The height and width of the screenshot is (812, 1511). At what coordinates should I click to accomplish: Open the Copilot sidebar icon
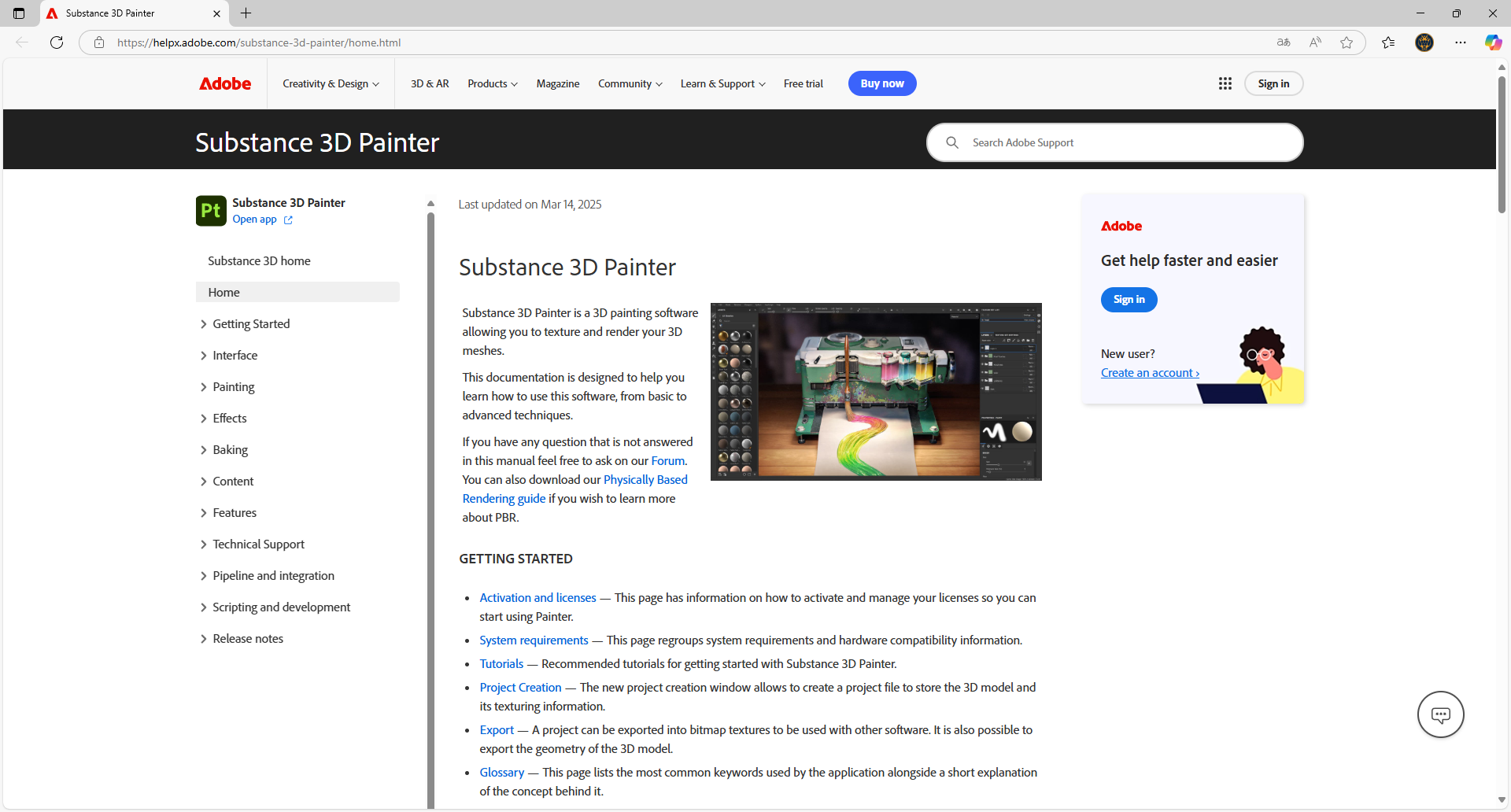1493,42
